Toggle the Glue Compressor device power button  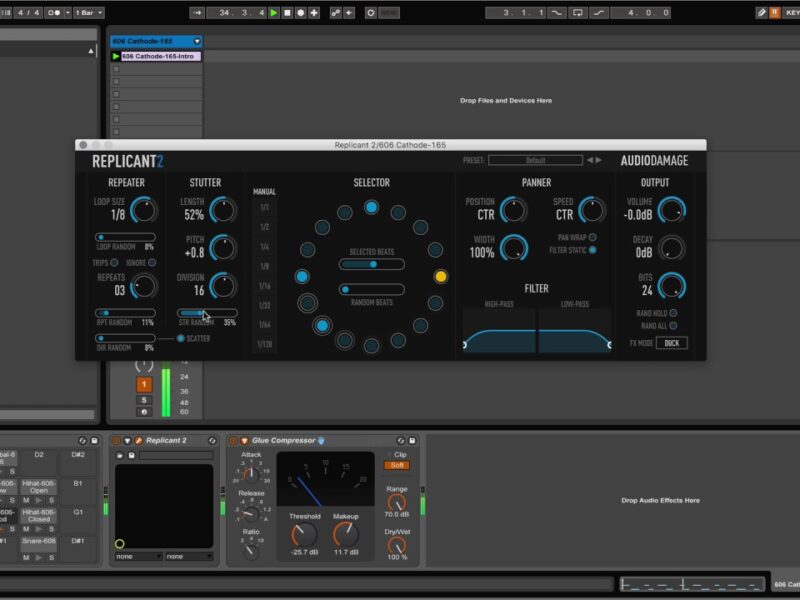[233, 440]
